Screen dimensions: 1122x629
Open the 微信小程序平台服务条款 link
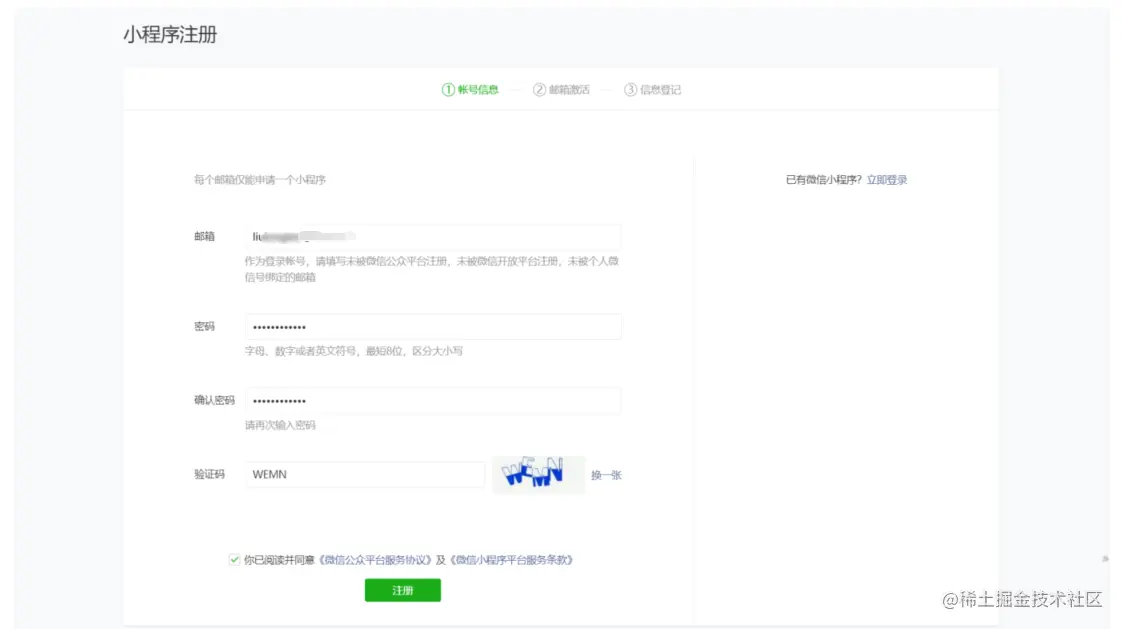pyautogui.click(x=512, y=560)
